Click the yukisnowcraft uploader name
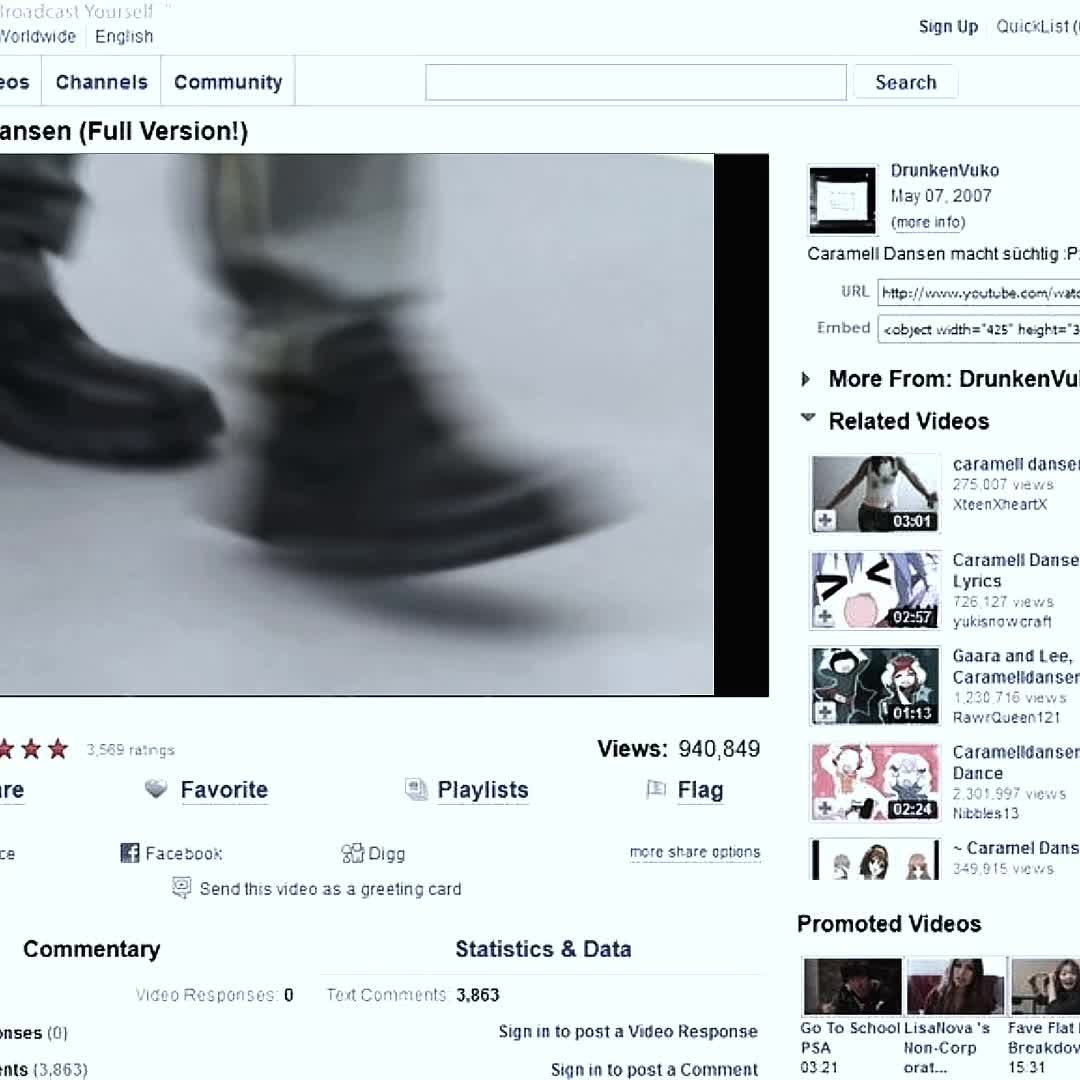This screenshot has height=1080, width=1080. pos(1001,621)
